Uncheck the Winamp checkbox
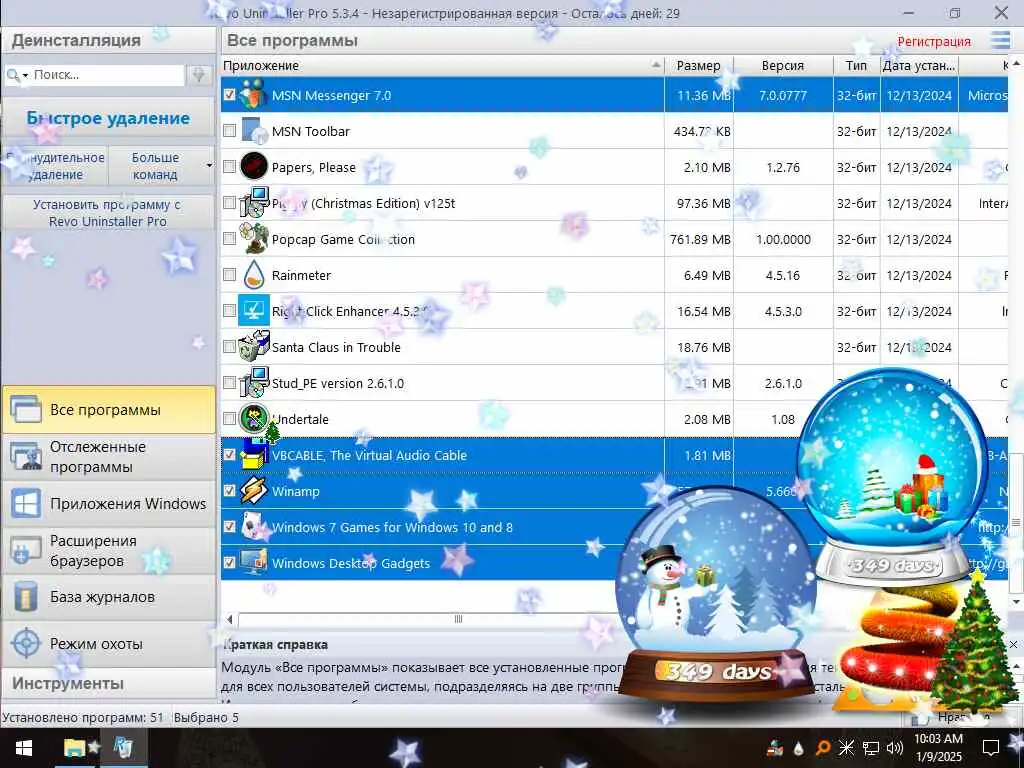Image resolution: width=1024 pixels, height=768 pixels. (x=229, y=490)
